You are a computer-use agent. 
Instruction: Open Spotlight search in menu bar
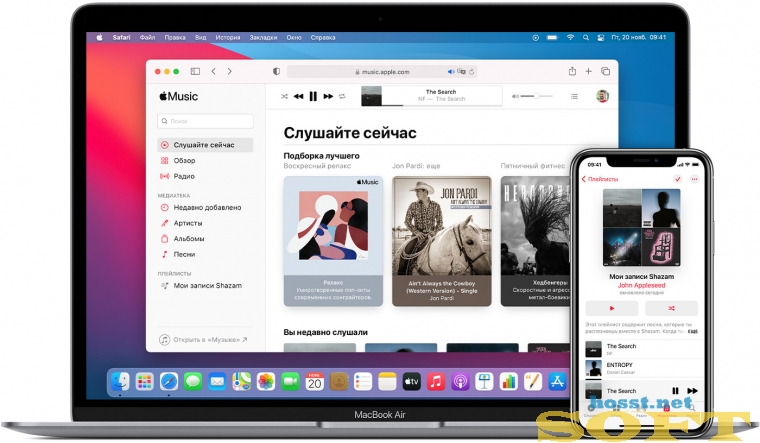[x=586, y=37]
